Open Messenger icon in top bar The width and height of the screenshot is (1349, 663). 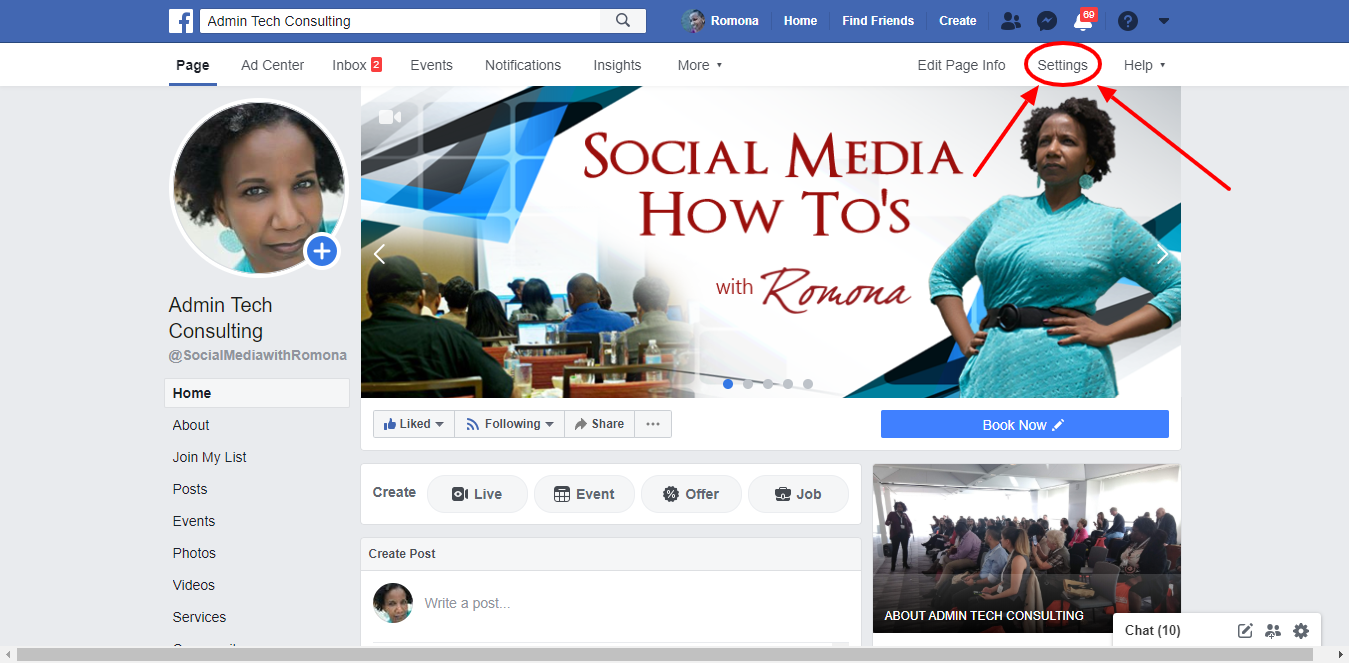coord(1047,21)
